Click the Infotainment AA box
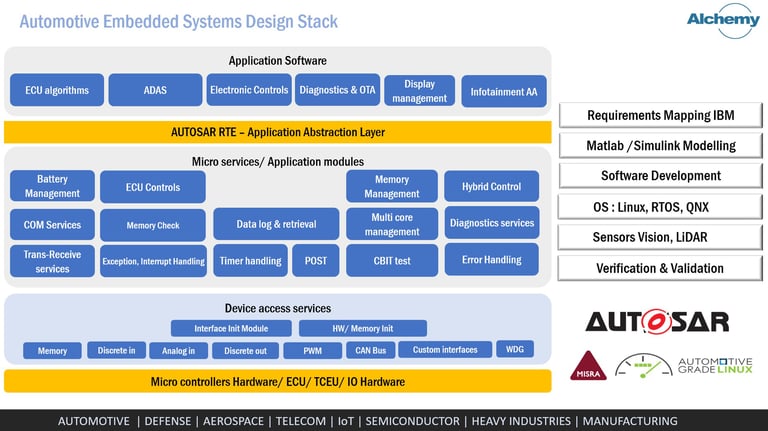768x431 pixels. point(504,92)
